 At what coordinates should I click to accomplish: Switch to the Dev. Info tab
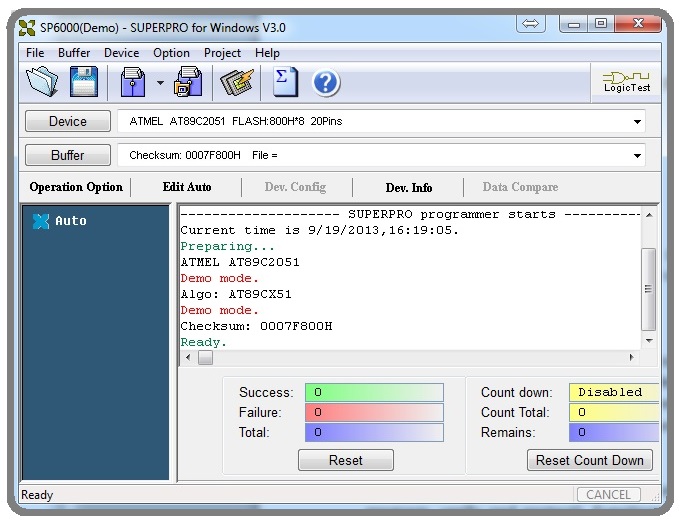[408, 187]
